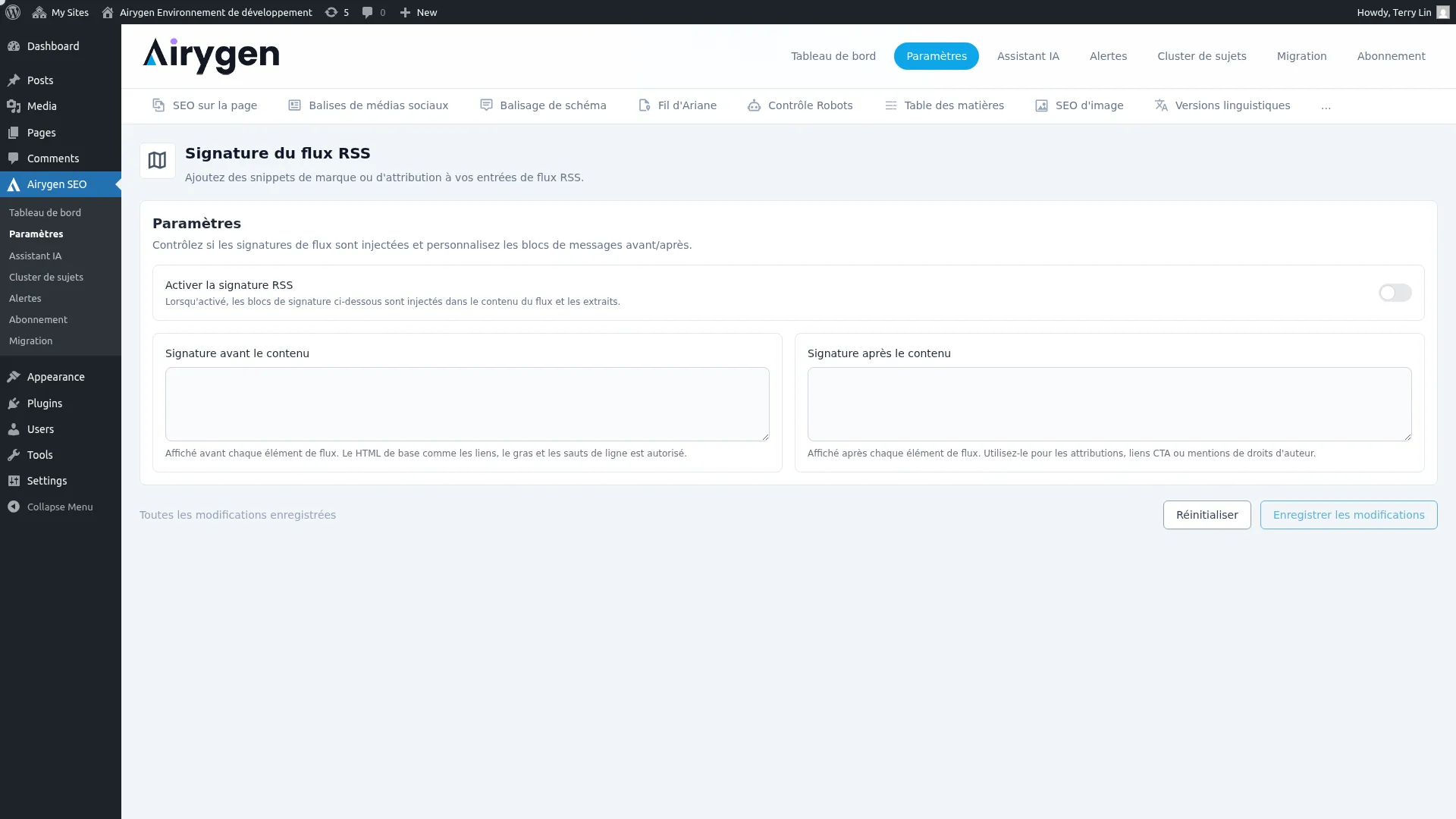Click the WordPress logo icon in admin bar
The image size is (1456, 819).
click(13, 12)
